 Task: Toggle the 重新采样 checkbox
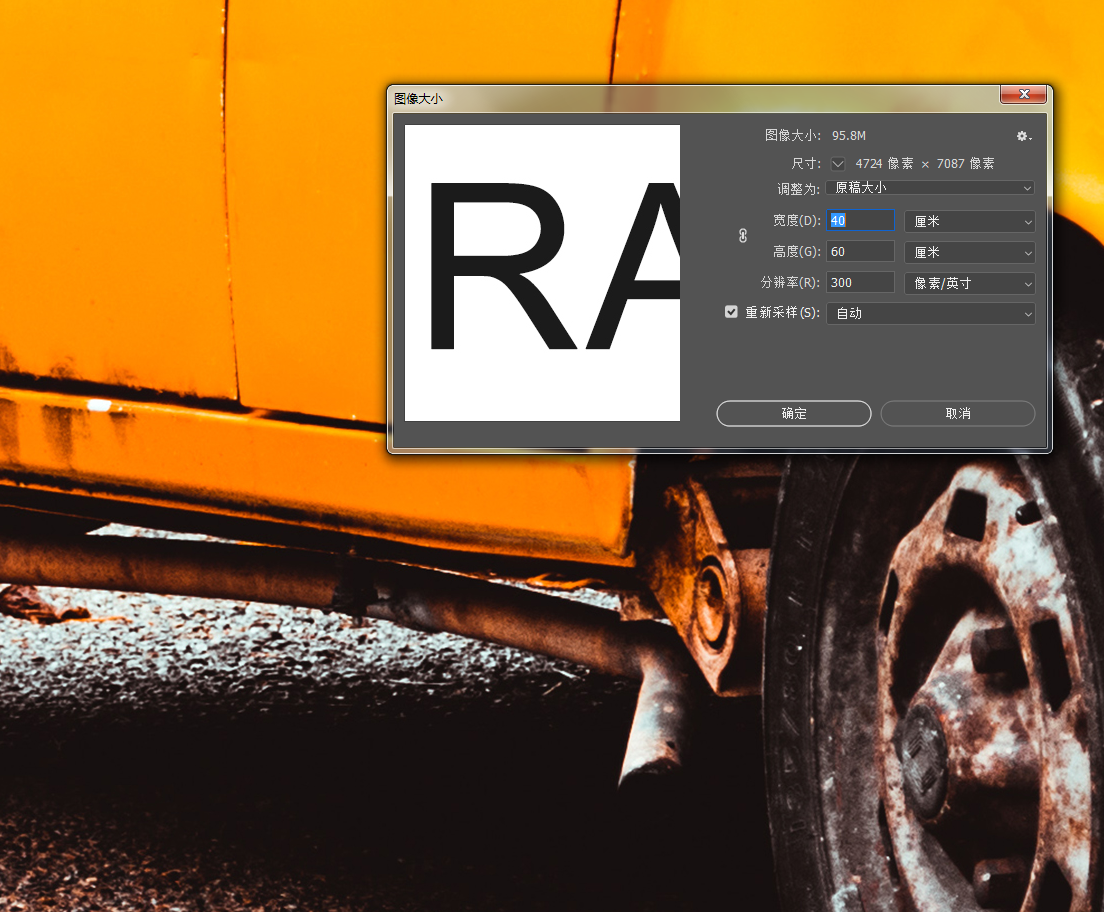click(732, 312)
